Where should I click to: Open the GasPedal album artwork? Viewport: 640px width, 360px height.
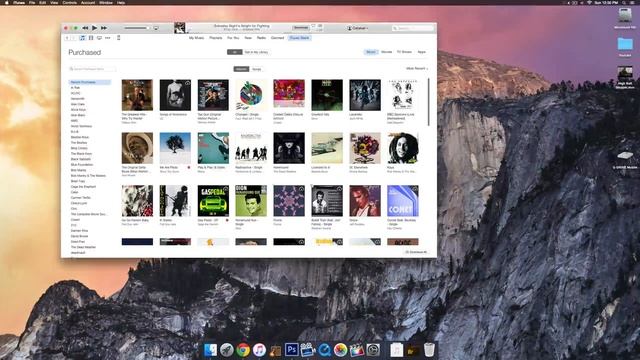click(213, 201)
